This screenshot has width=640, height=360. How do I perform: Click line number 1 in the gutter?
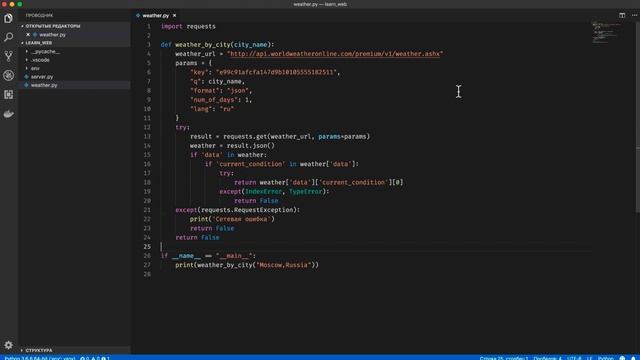(x=149, y=26)
